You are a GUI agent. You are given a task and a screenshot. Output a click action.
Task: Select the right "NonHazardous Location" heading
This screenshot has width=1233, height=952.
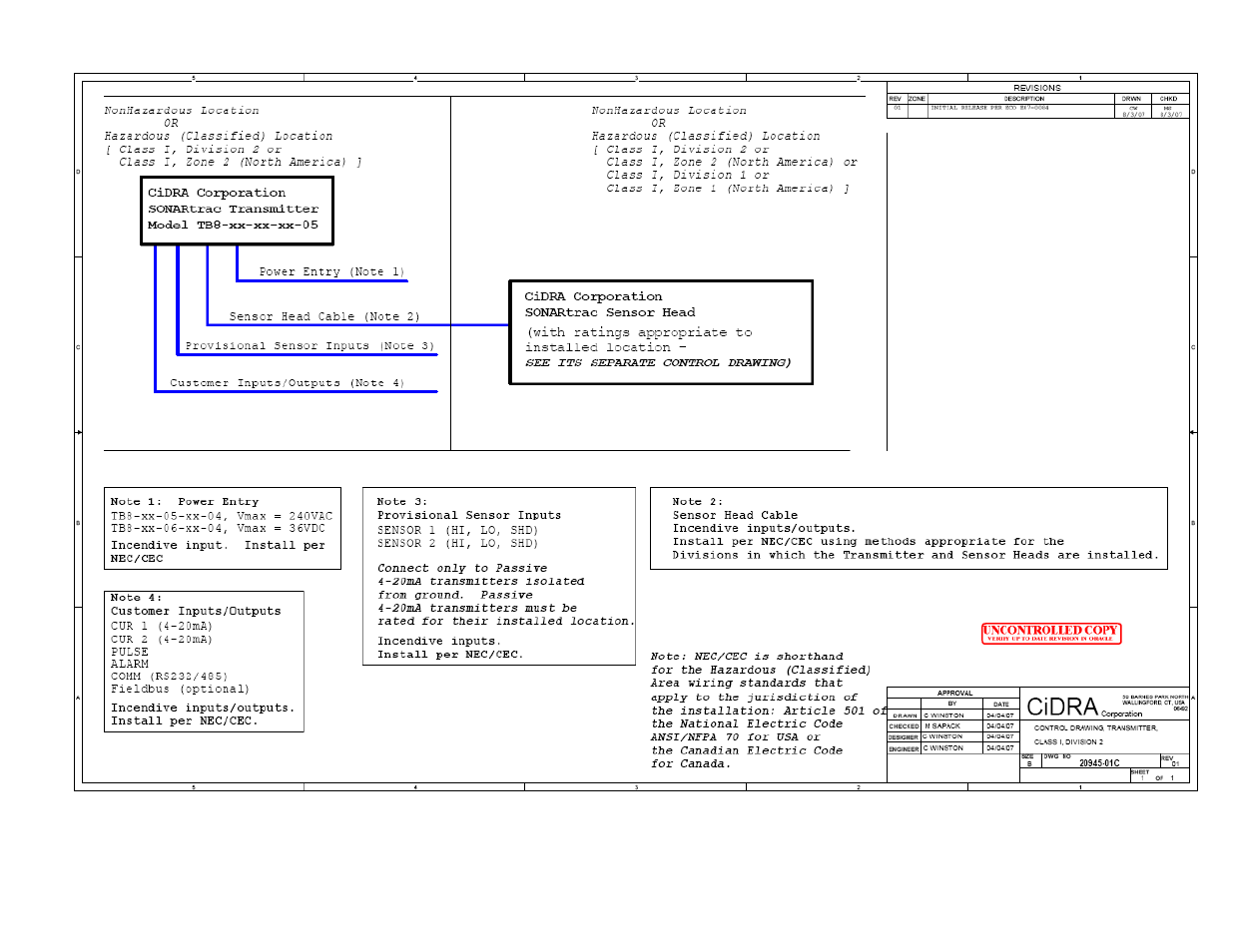pyautogui.click(x=669, y=111)
